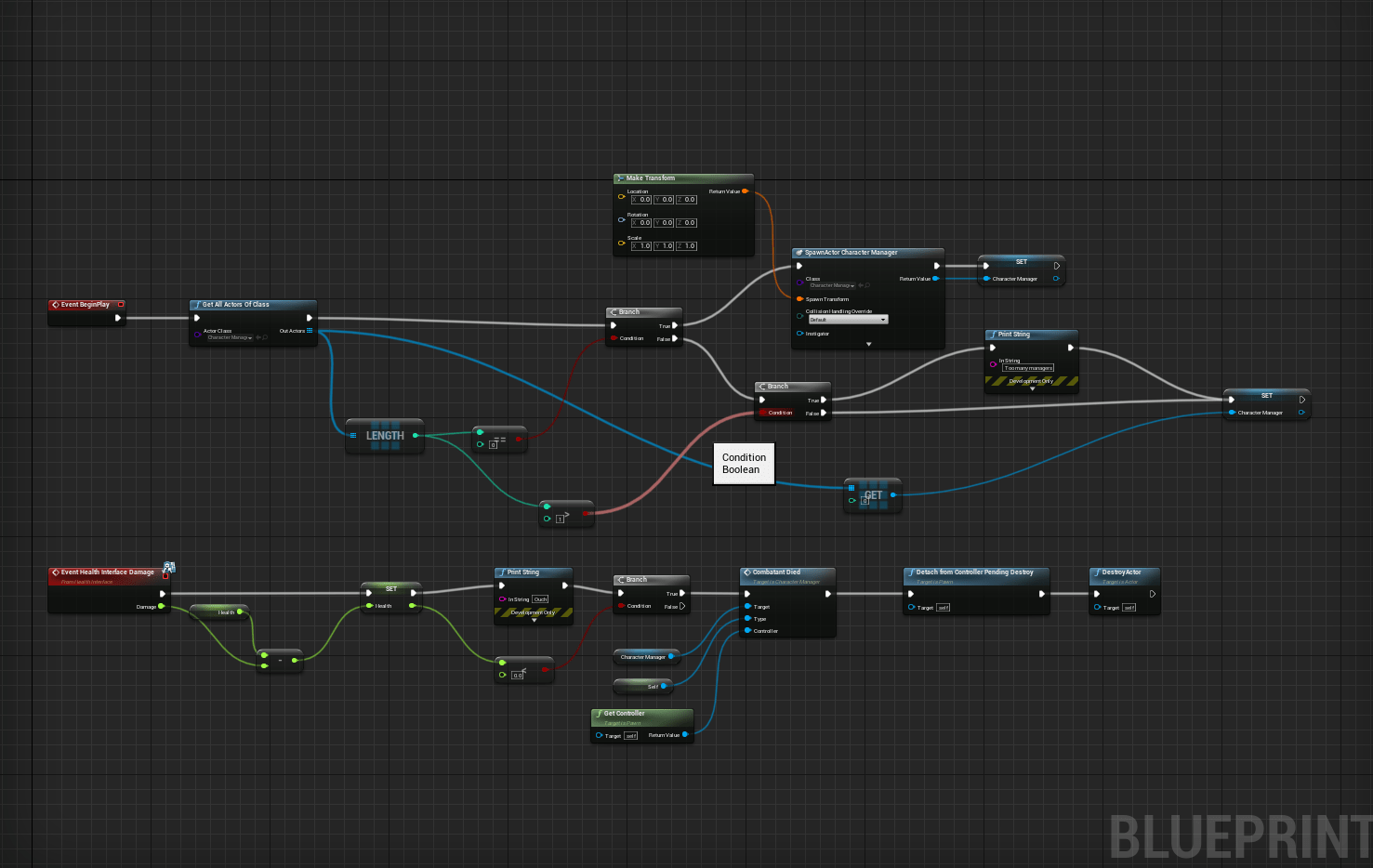Open Collision Handling Override dropdown
The height and width of the screenshot is (868, 1373).
(x=847, y=320)
